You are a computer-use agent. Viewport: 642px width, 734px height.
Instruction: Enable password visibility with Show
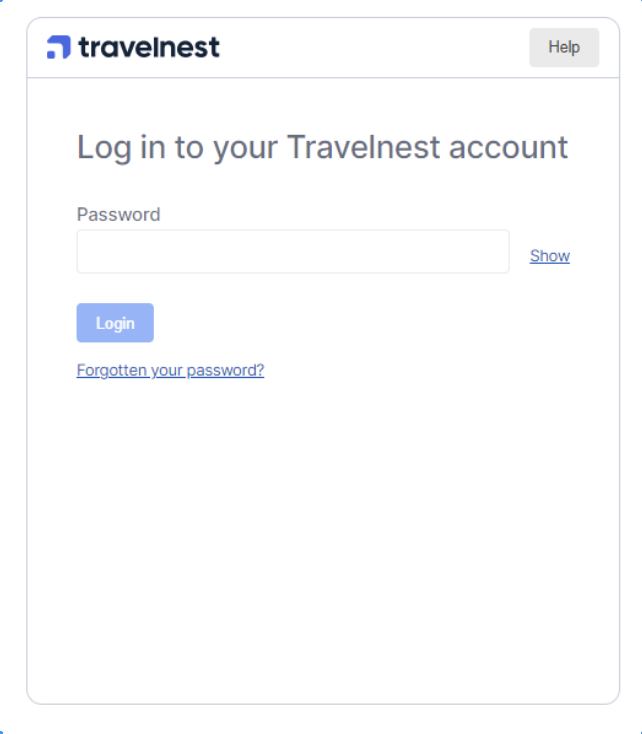(x=550, y=256)
